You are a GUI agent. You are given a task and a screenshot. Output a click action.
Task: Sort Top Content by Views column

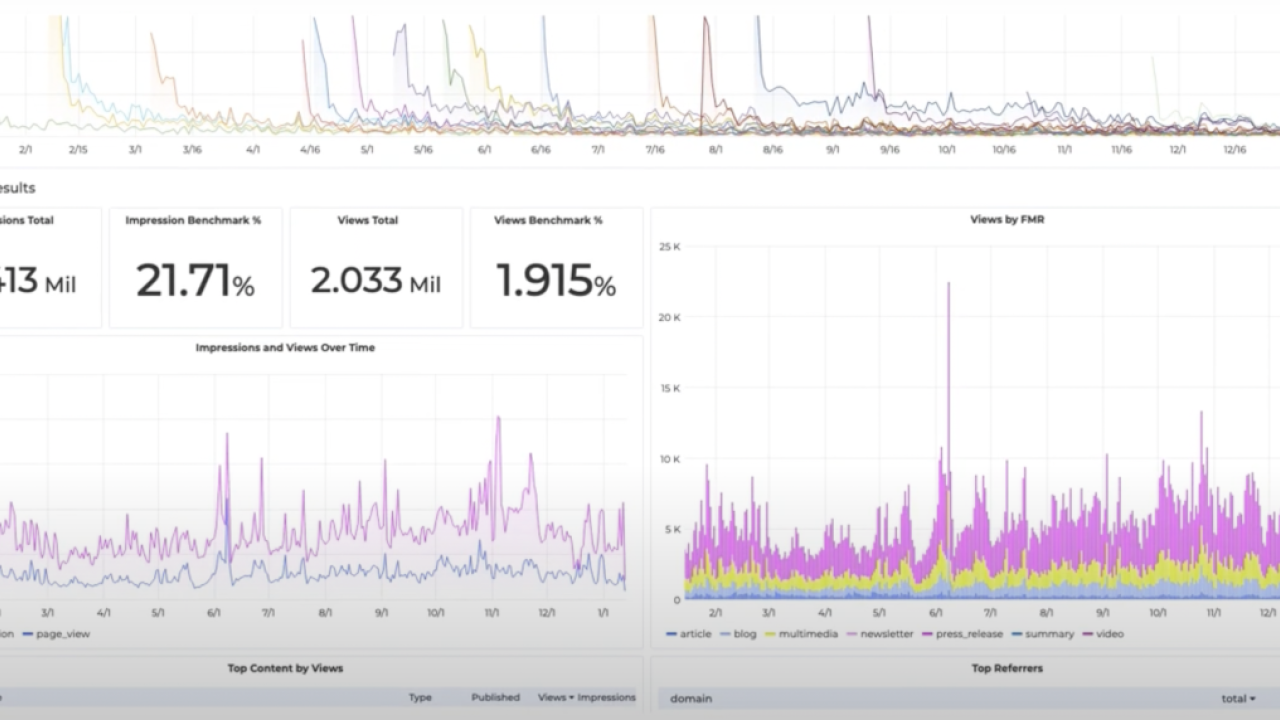click(555, 697)
